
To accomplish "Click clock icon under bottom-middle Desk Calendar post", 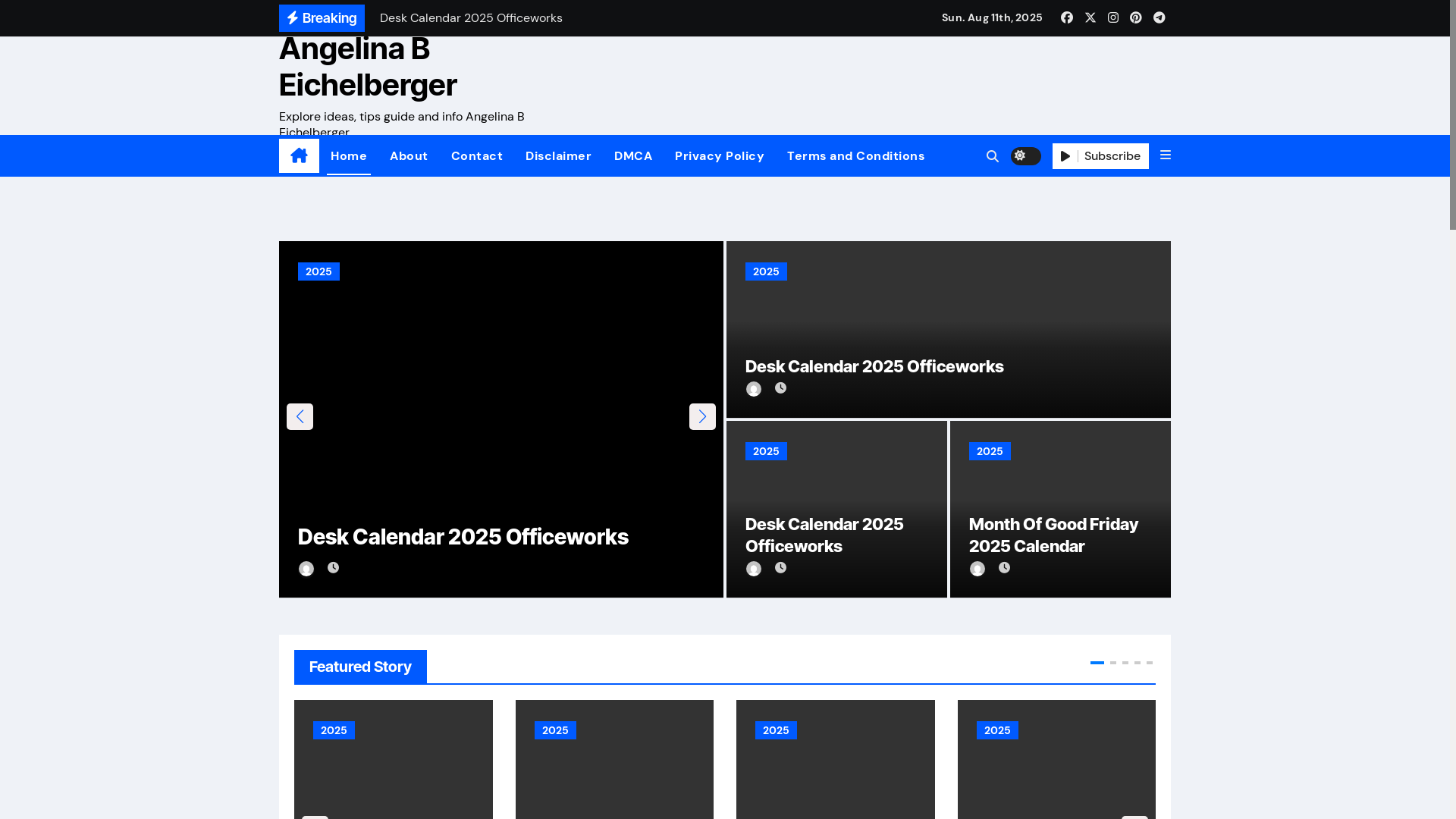I will [780, 567].
